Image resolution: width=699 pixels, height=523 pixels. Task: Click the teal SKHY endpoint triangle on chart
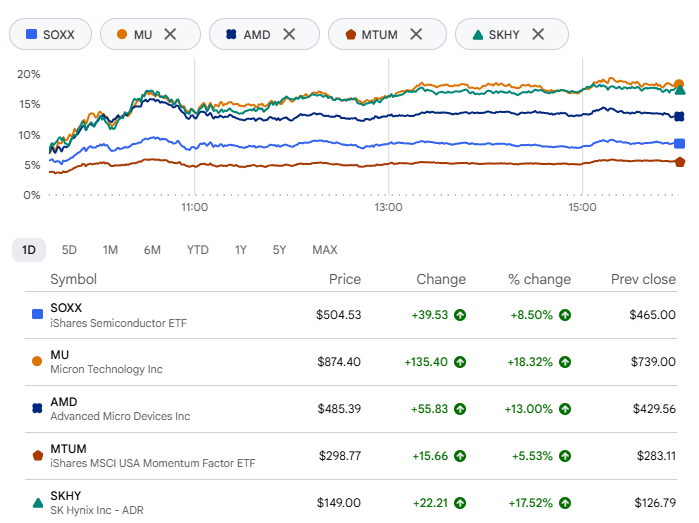[680, 91]
